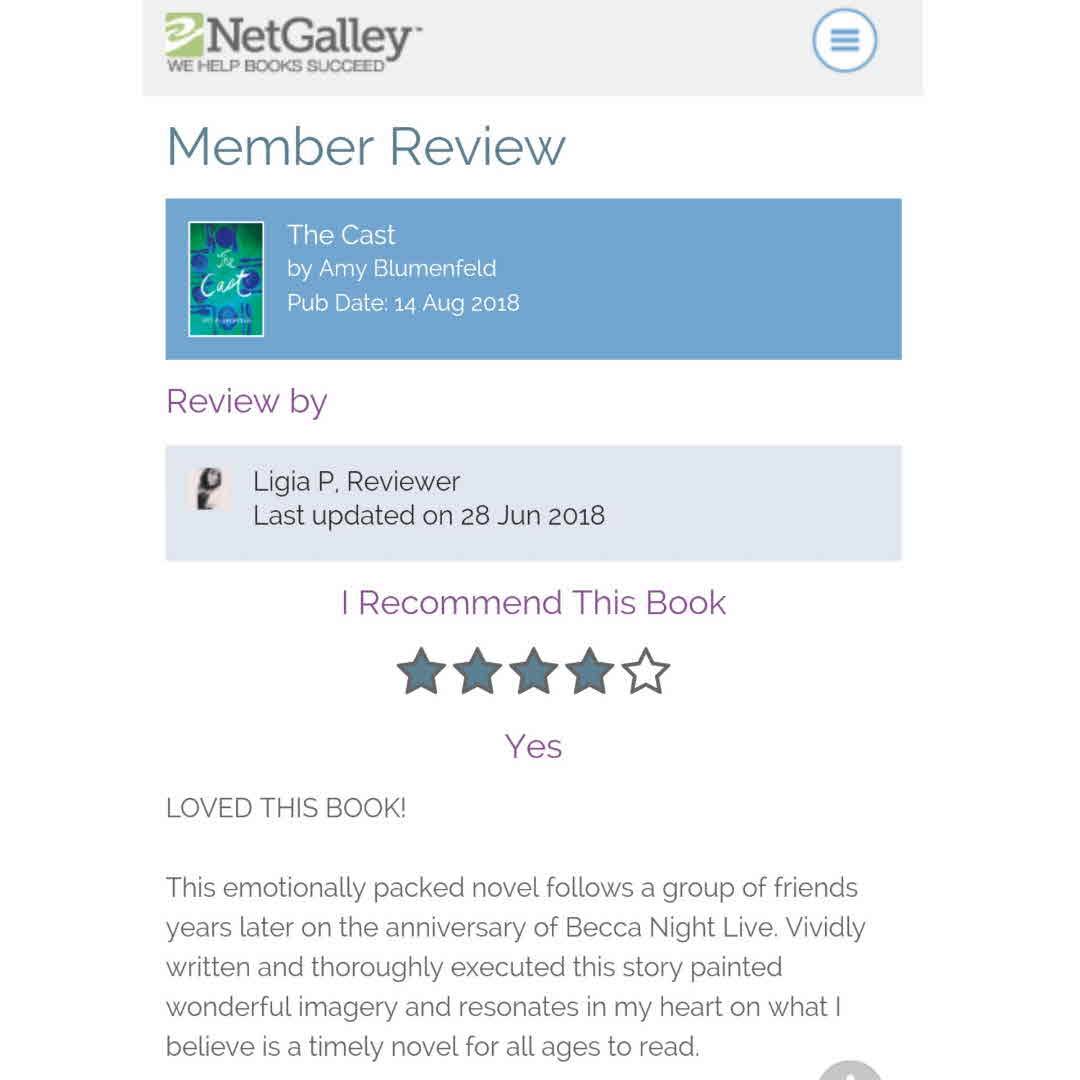Click the Yes recommendation text
This screenshot has height=1080, width=1080.
coord(533,747)
